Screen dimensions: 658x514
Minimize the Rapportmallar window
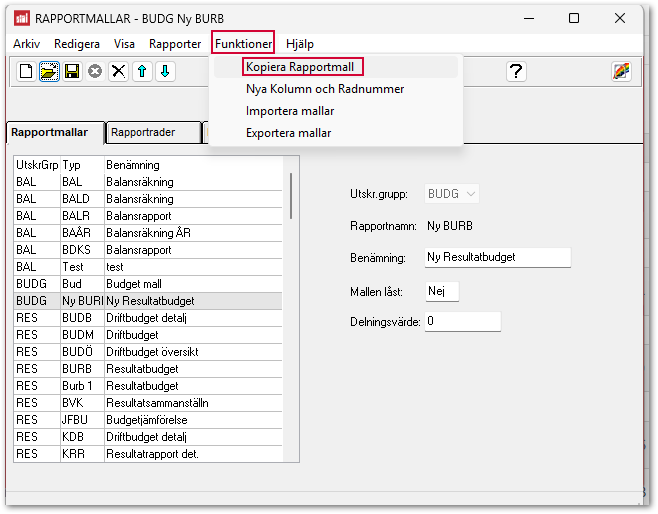point(529,18)
